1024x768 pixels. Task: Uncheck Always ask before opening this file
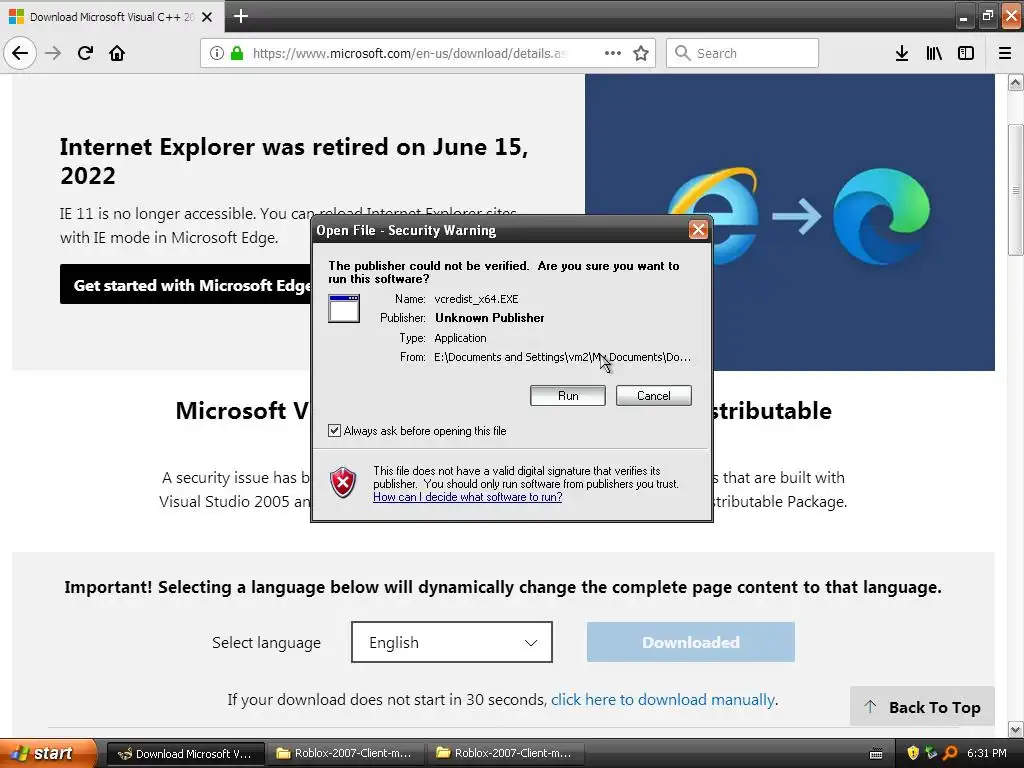click(334, 431)
